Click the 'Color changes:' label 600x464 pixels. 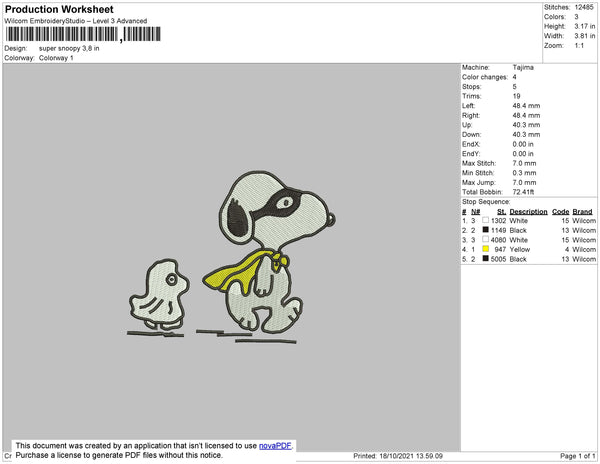pyautogui.click(x=485, y=77)
